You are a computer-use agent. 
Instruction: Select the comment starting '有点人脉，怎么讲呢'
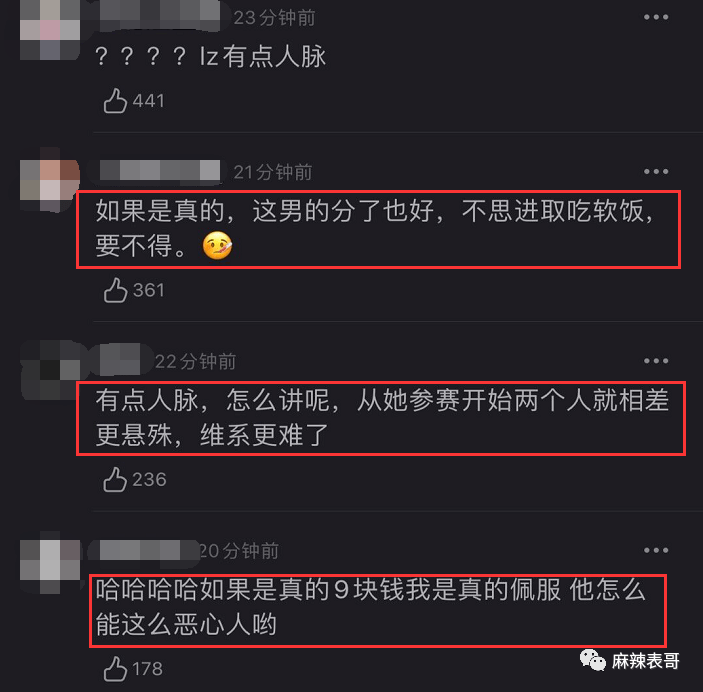[382, 418]
